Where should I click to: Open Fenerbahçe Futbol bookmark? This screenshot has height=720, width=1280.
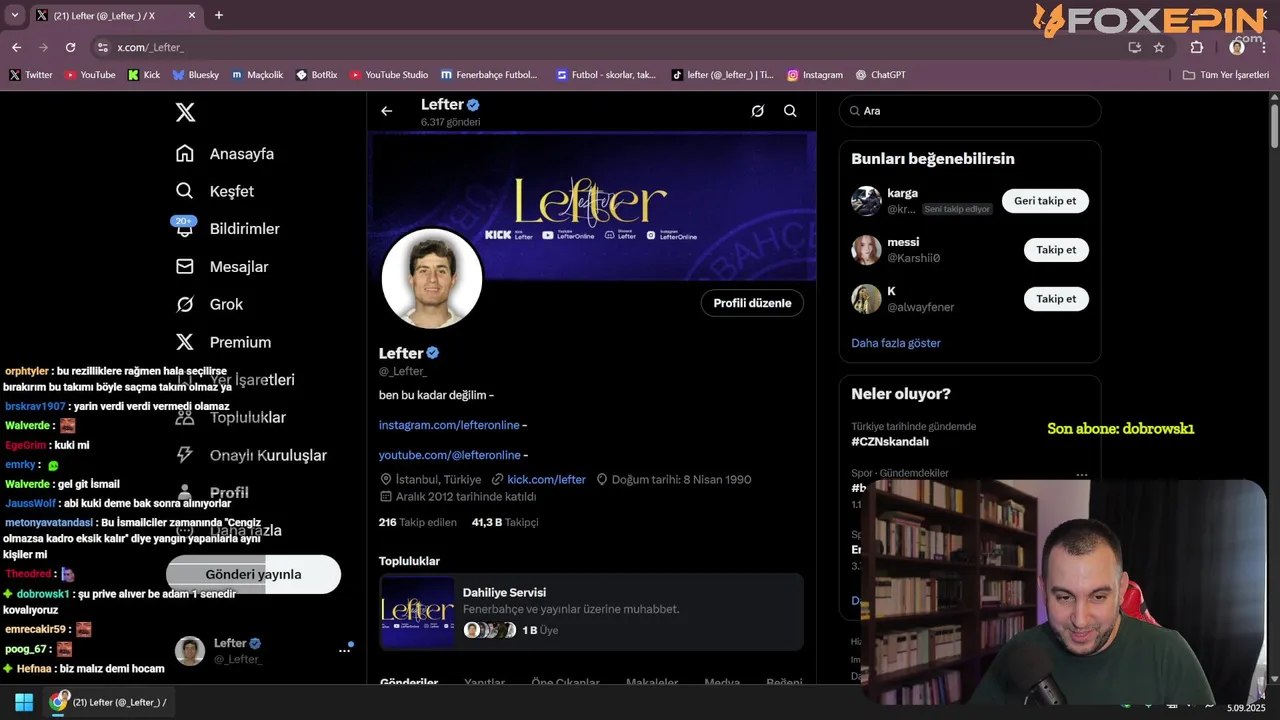point(489,75)
